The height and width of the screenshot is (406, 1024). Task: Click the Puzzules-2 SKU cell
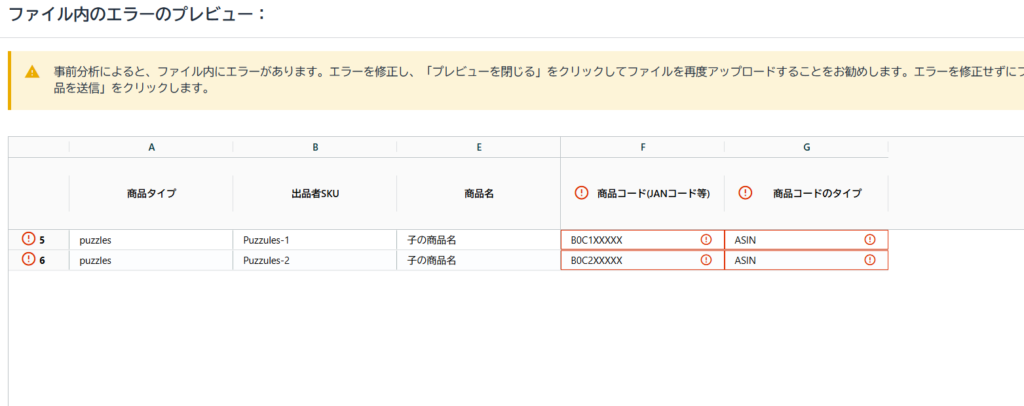315,260
